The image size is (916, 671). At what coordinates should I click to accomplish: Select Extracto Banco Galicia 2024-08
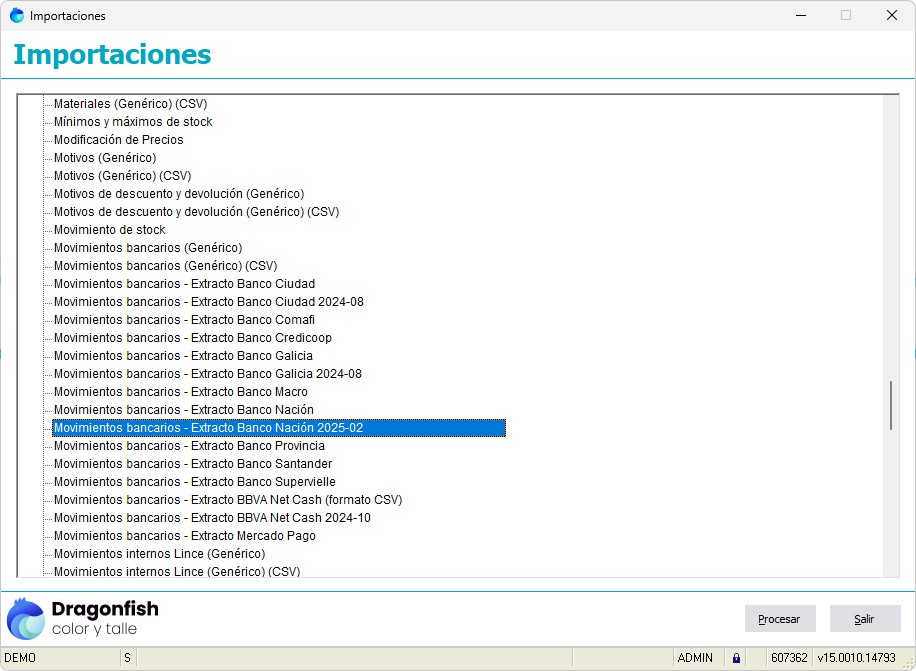coord(207,374)
